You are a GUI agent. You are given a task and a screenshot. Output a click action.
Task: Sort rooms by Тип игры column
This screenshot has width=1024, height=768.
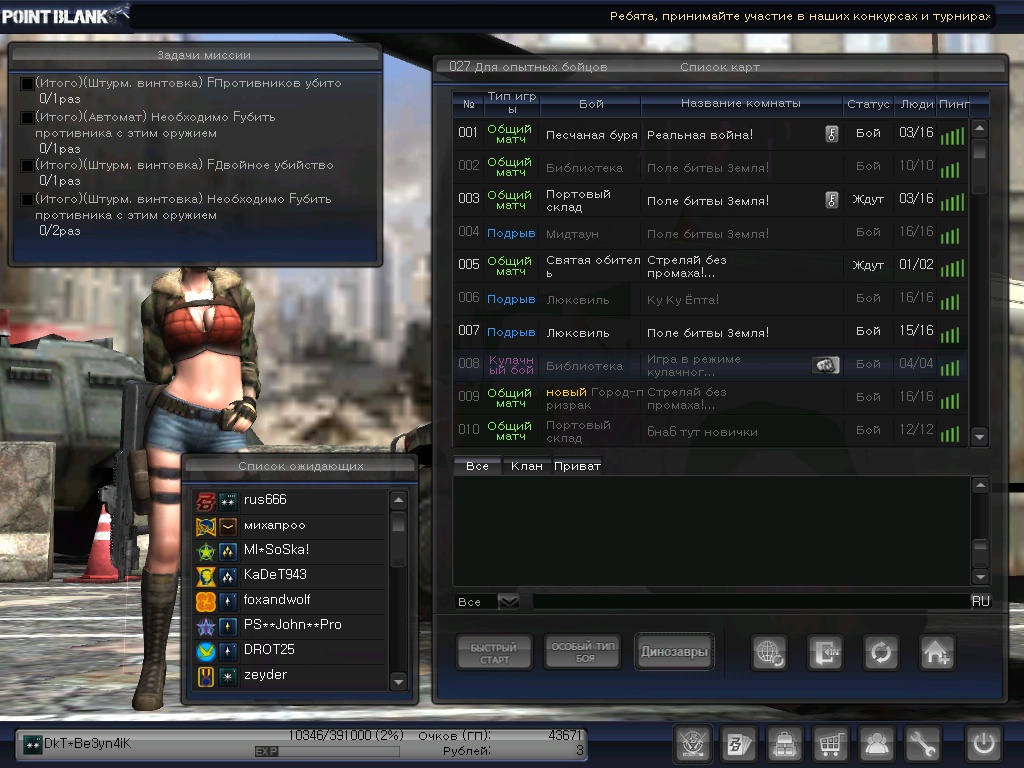coord(512,103)
